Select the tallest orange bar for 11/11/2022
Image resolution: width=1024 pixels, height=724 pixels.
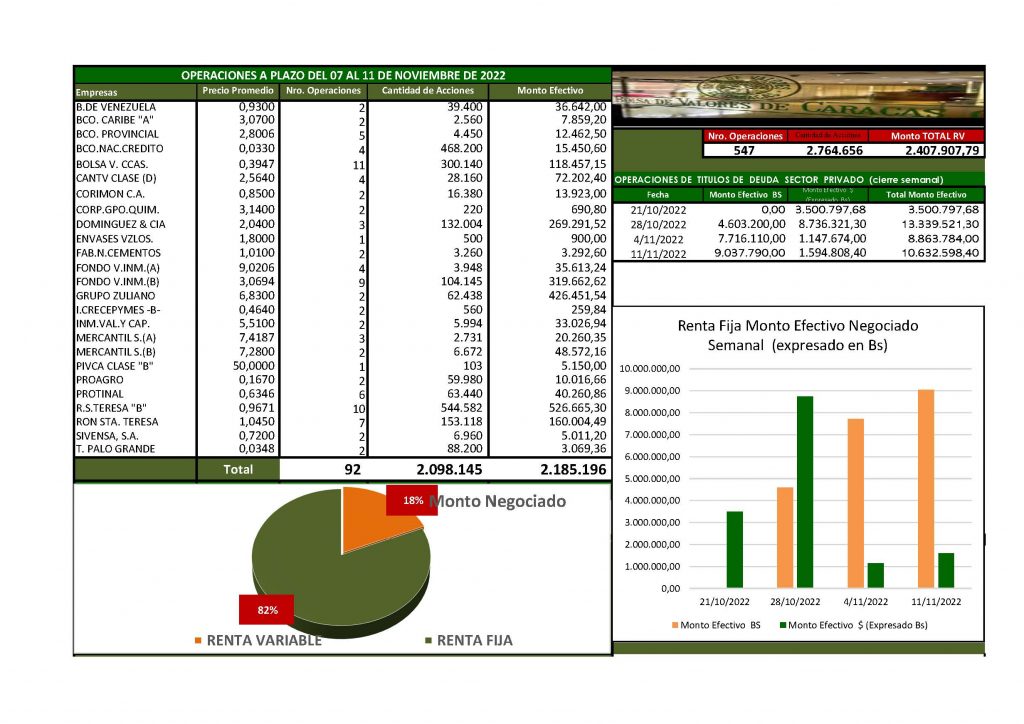coord(925,488)
